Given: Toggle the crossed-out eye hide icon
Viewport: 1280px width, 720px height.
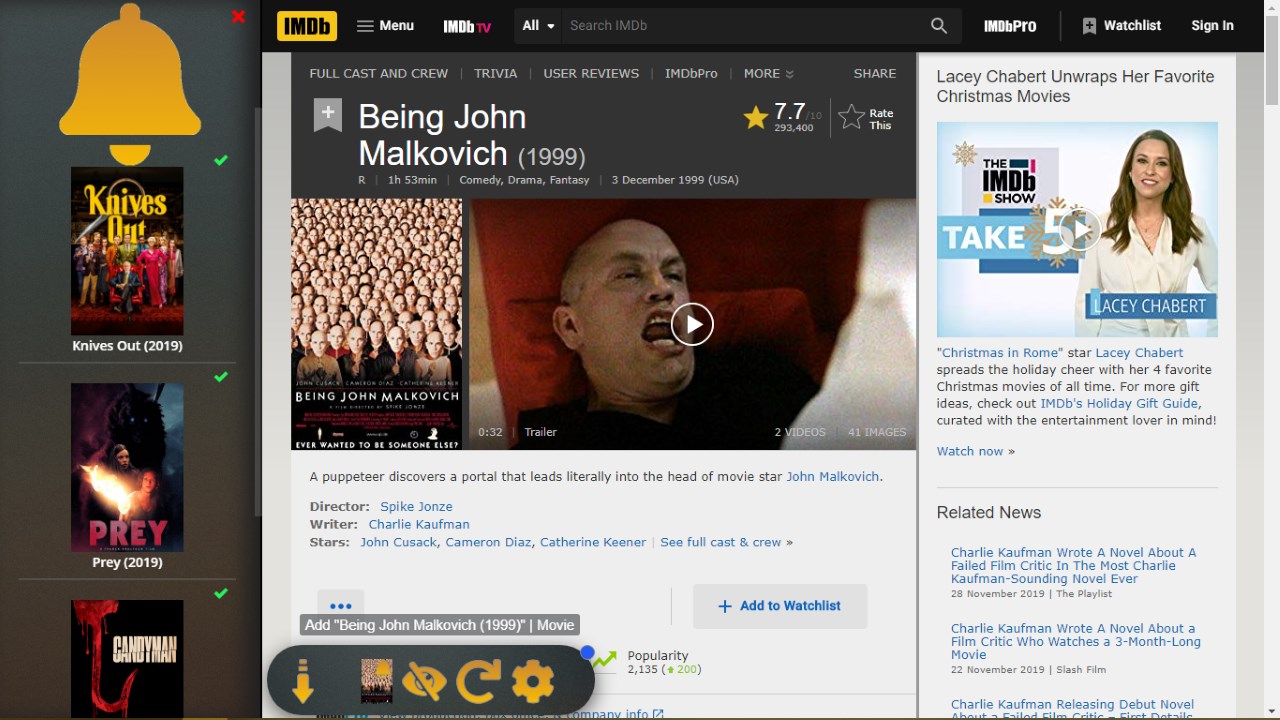Looking at the screenshot, I should point(424,682).
